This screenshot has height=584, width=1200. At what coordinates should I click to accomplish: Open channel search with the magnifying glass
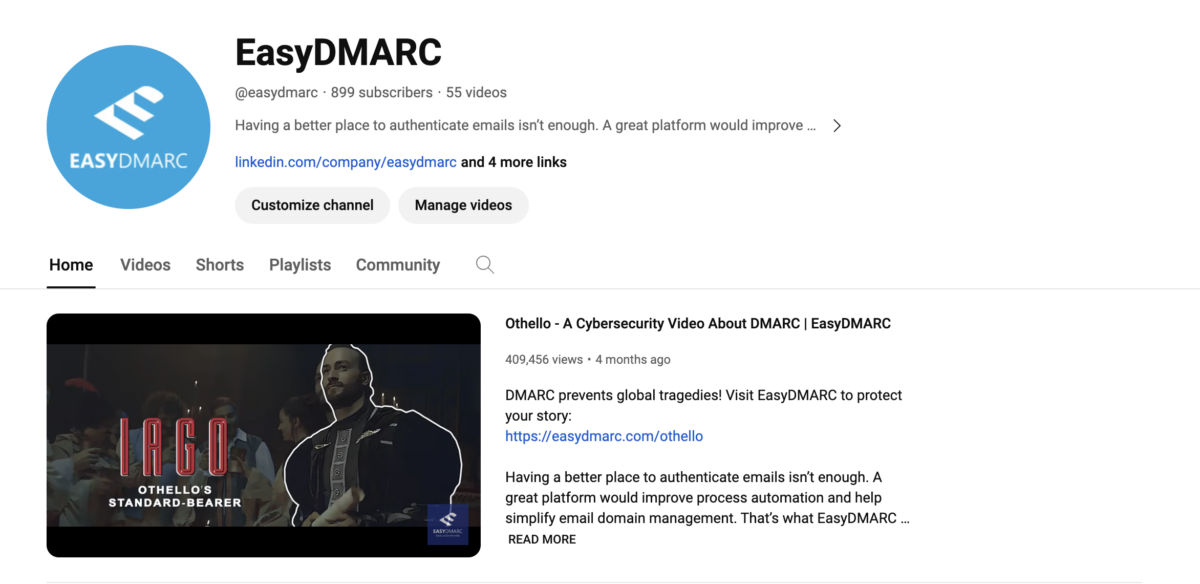pyautogui.click(x=484, y=264)
